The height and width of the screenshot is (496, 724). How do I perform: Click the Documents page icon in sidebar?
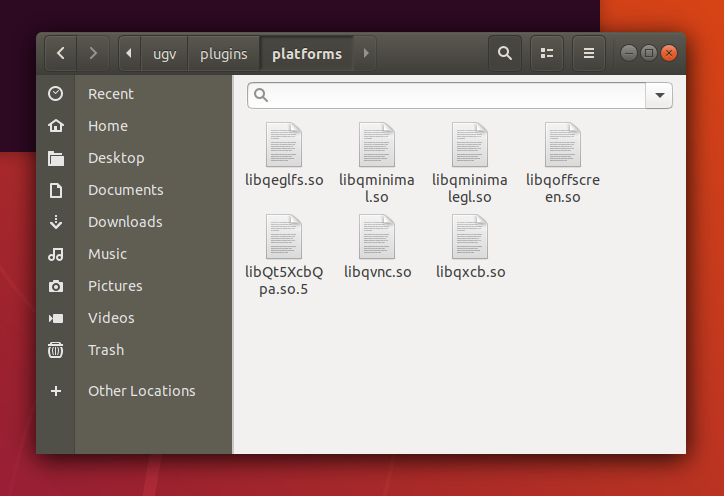[55, 190]
